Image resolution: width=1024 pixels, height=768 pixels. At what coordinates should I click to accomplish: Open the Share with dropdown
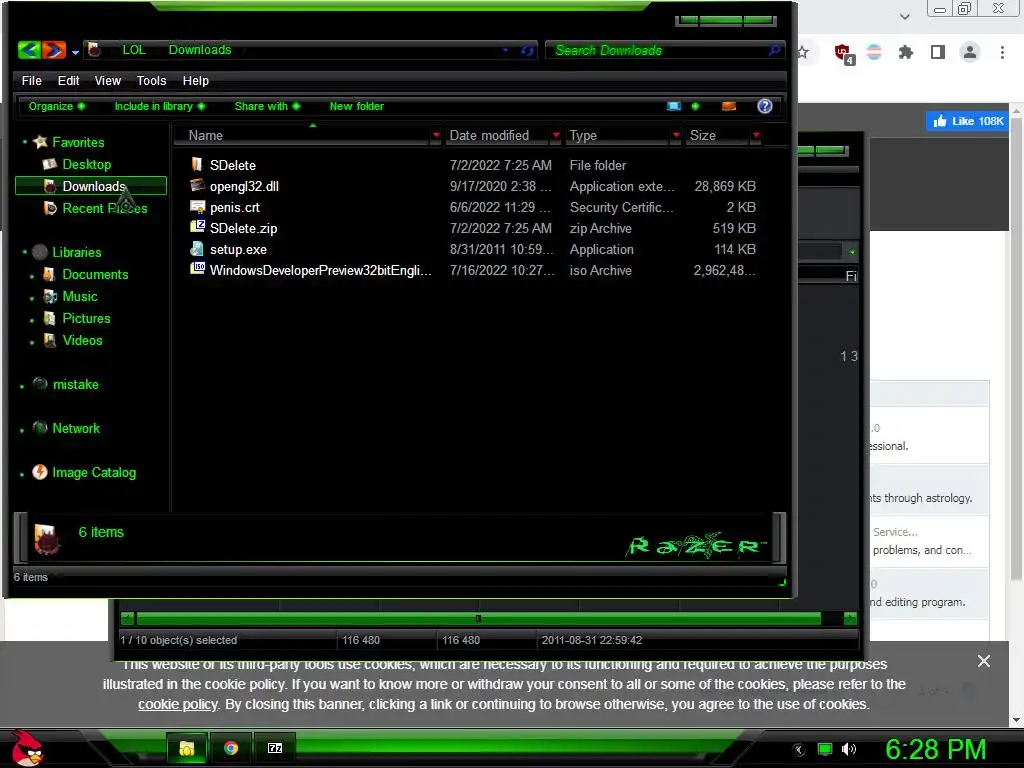pos(268,106)
